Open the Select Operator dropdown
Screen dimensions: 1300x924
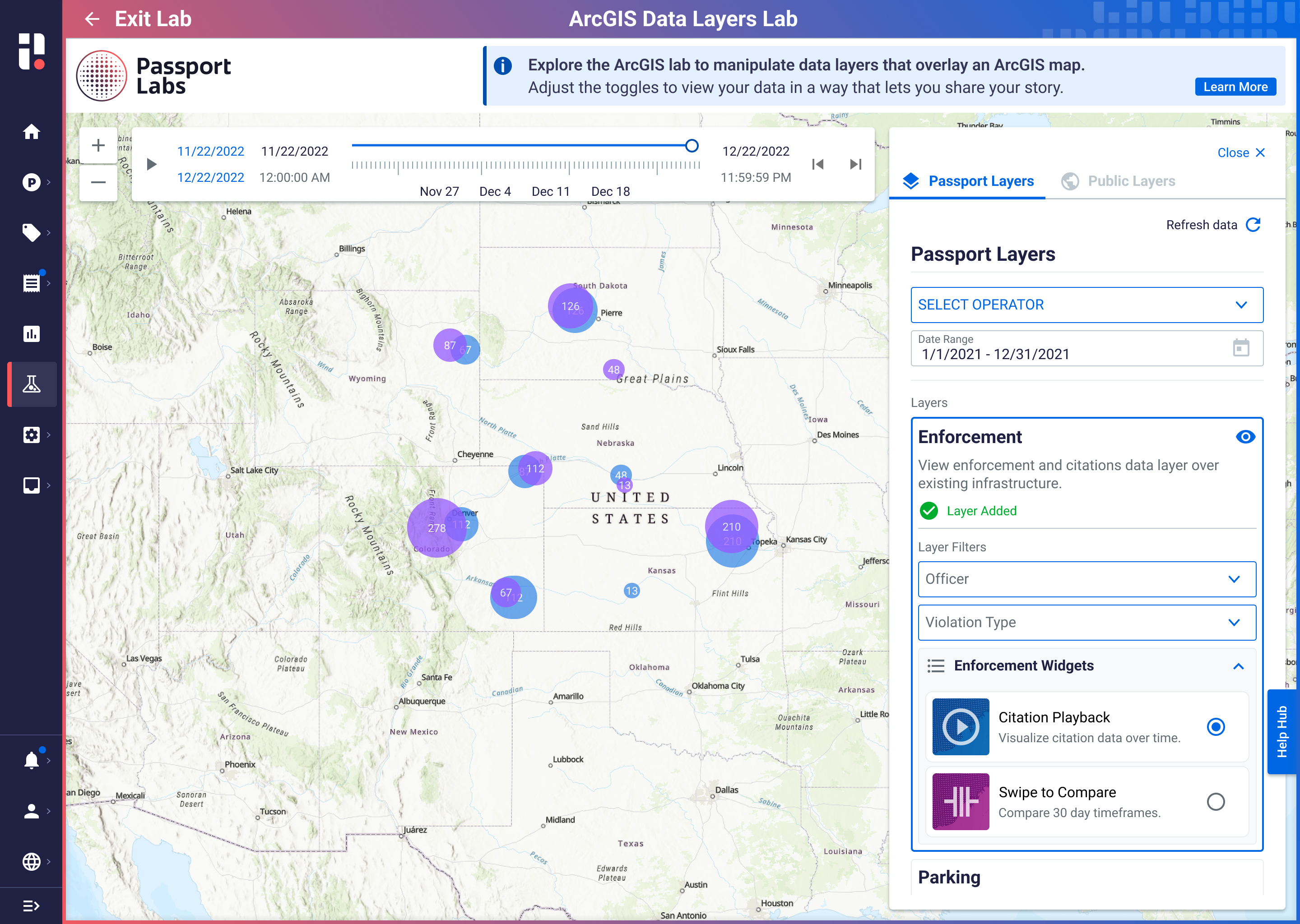1086,305
